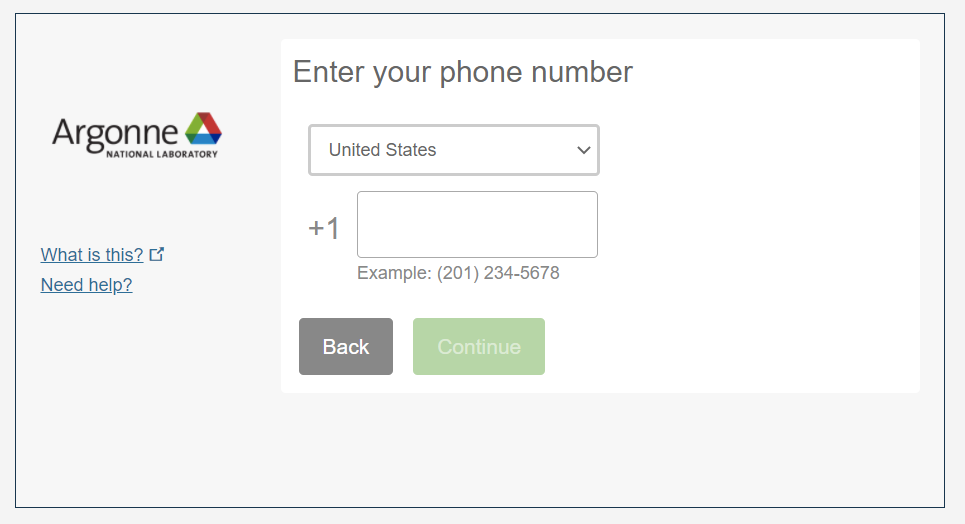Image resolution: width=965 pixels, height=524 pixels.
Task: Click the chevron arrow in the country selector
Action: tap(583, 150)
